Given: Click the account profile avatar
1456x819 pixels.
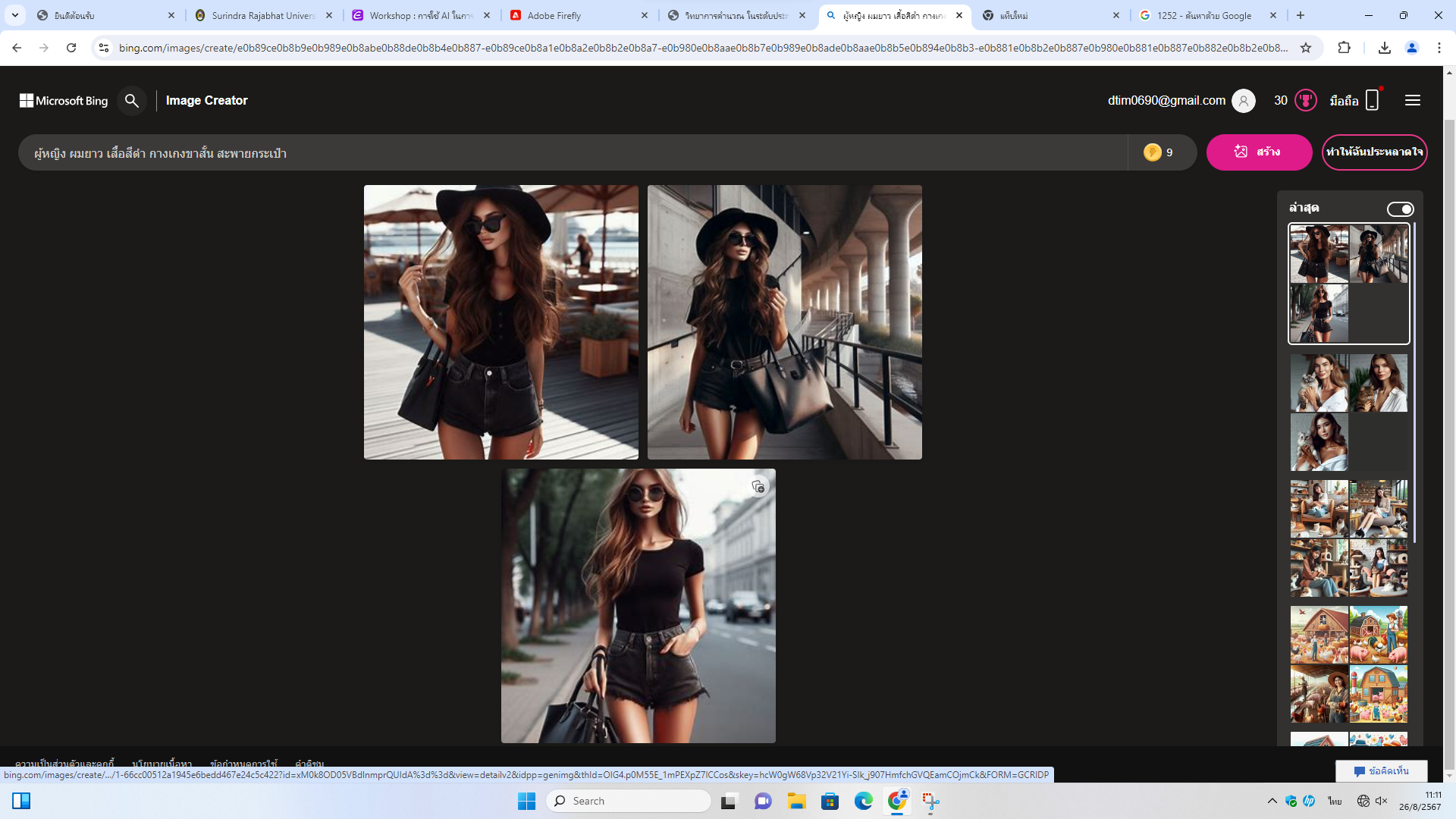Looking at the screenshot, I should tap(1244, 100).
